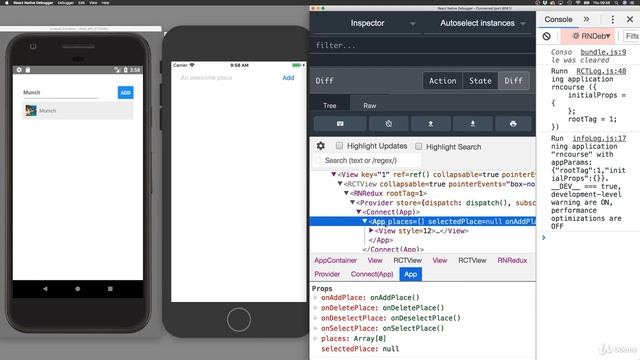Collapse the RNRedux rootTag node

point(346,193)
